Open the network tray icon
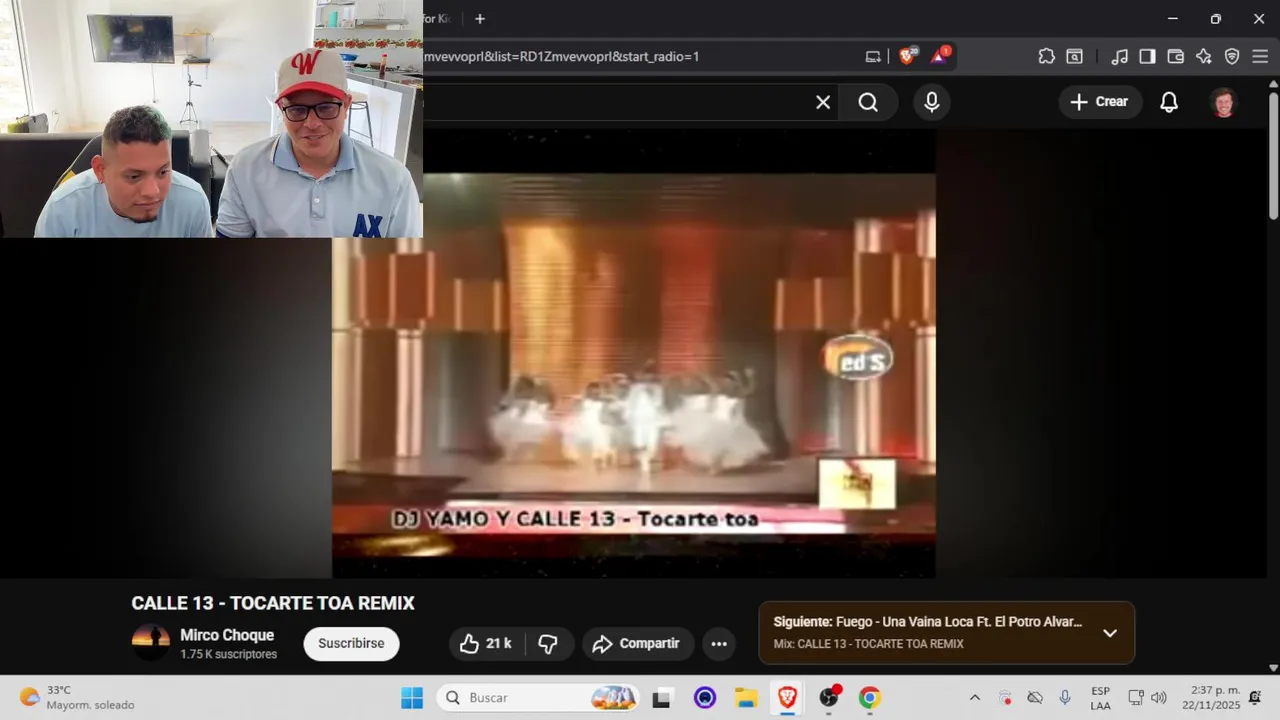1280x720 pixels. tap(1136, 698)
